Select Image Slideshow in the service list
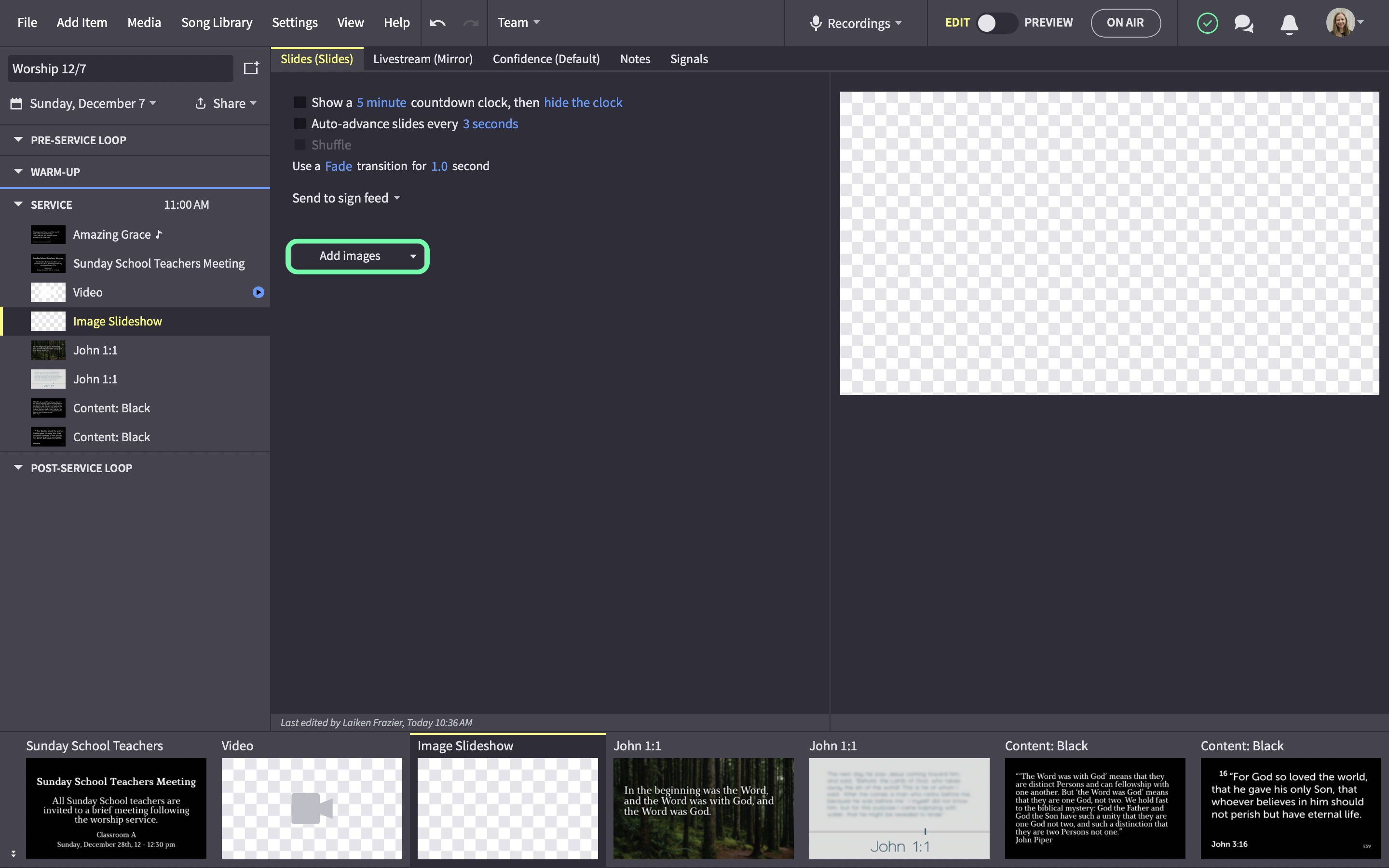1389x868 pixels. coord(135,321)
